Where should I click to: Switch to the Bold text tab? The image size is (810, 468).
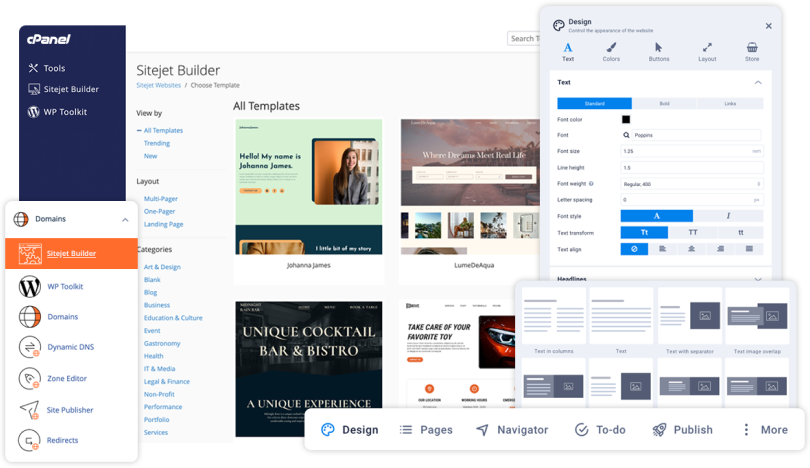[x=664, y=103]
